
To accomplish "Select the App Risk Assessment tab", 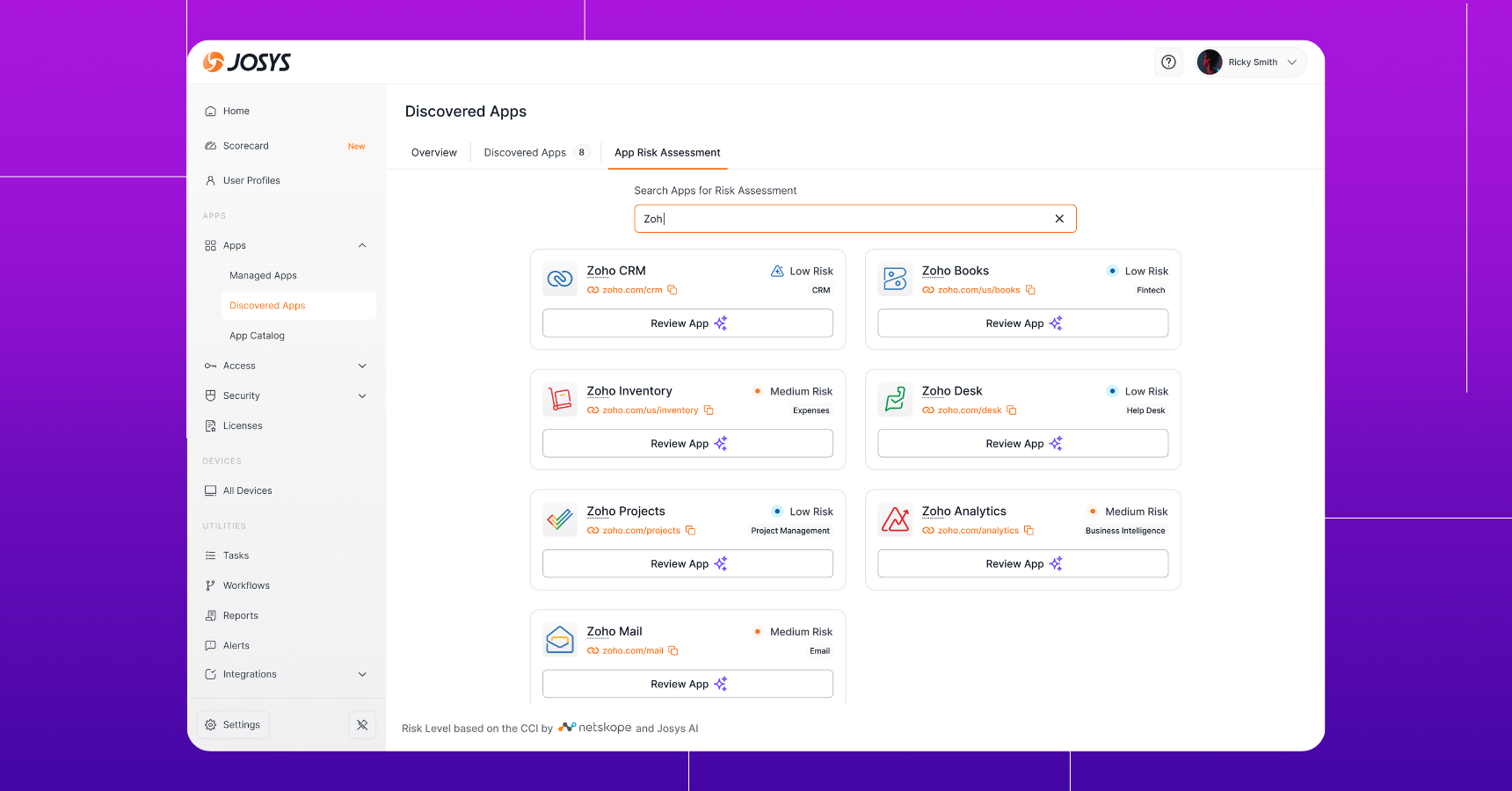I will (667, 153).
